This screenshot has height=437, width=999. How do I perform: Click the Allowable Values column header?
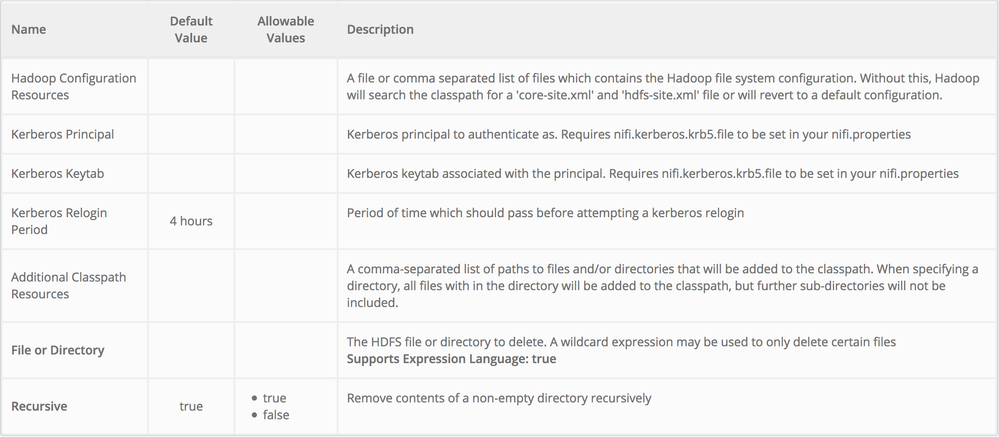pyautogui.click(x=285, y=29)
